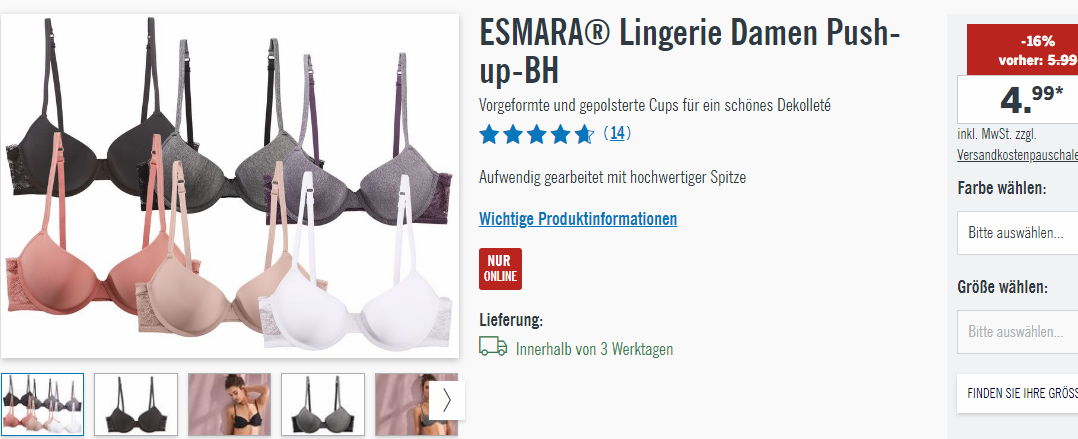1078x439 pixels.
Task: Select the grey bra thumbnail
Action: (x=323, y=405)
